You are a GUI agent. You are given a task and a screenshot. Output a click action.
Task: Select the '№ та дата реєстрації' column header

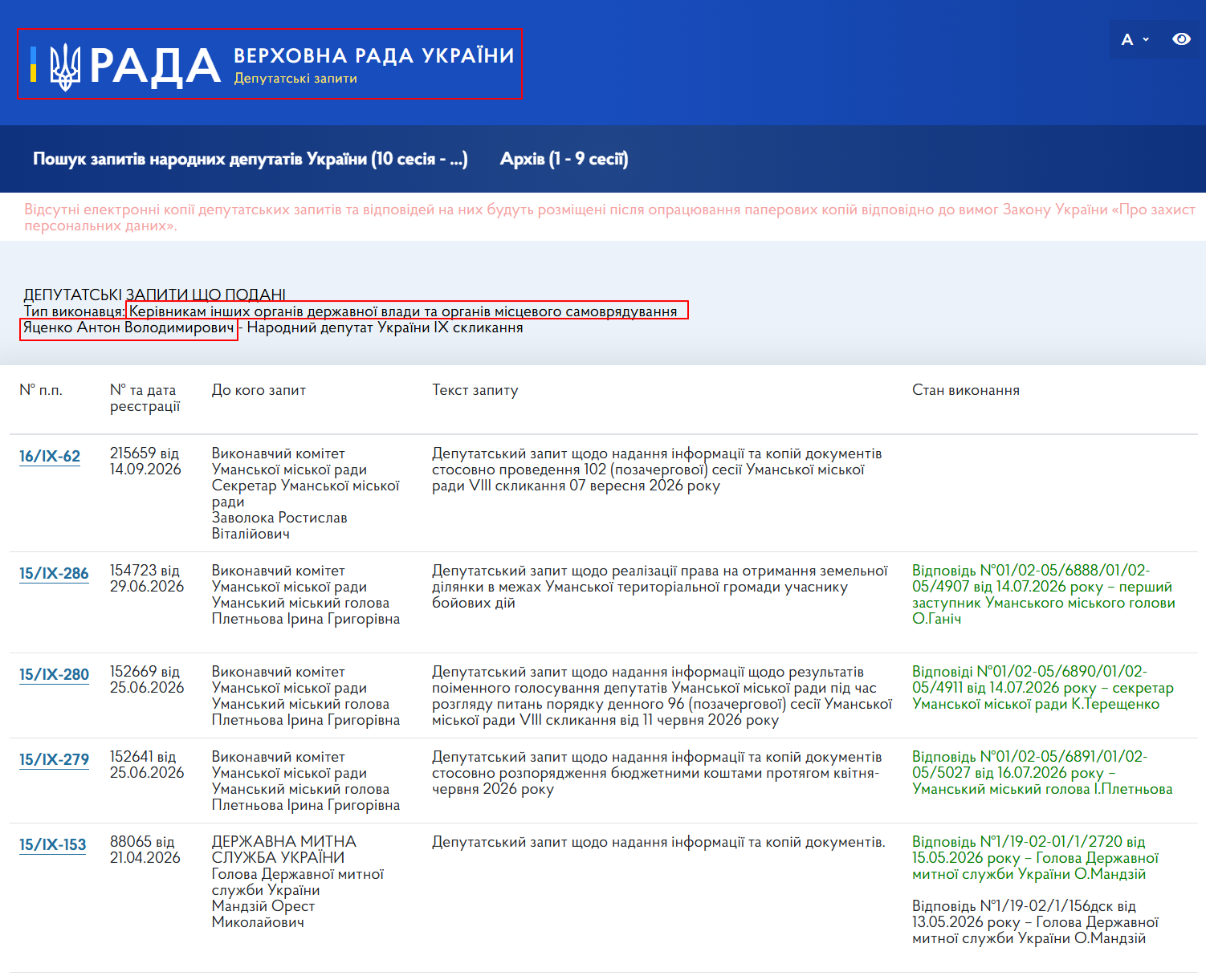(x=145, y=398)
